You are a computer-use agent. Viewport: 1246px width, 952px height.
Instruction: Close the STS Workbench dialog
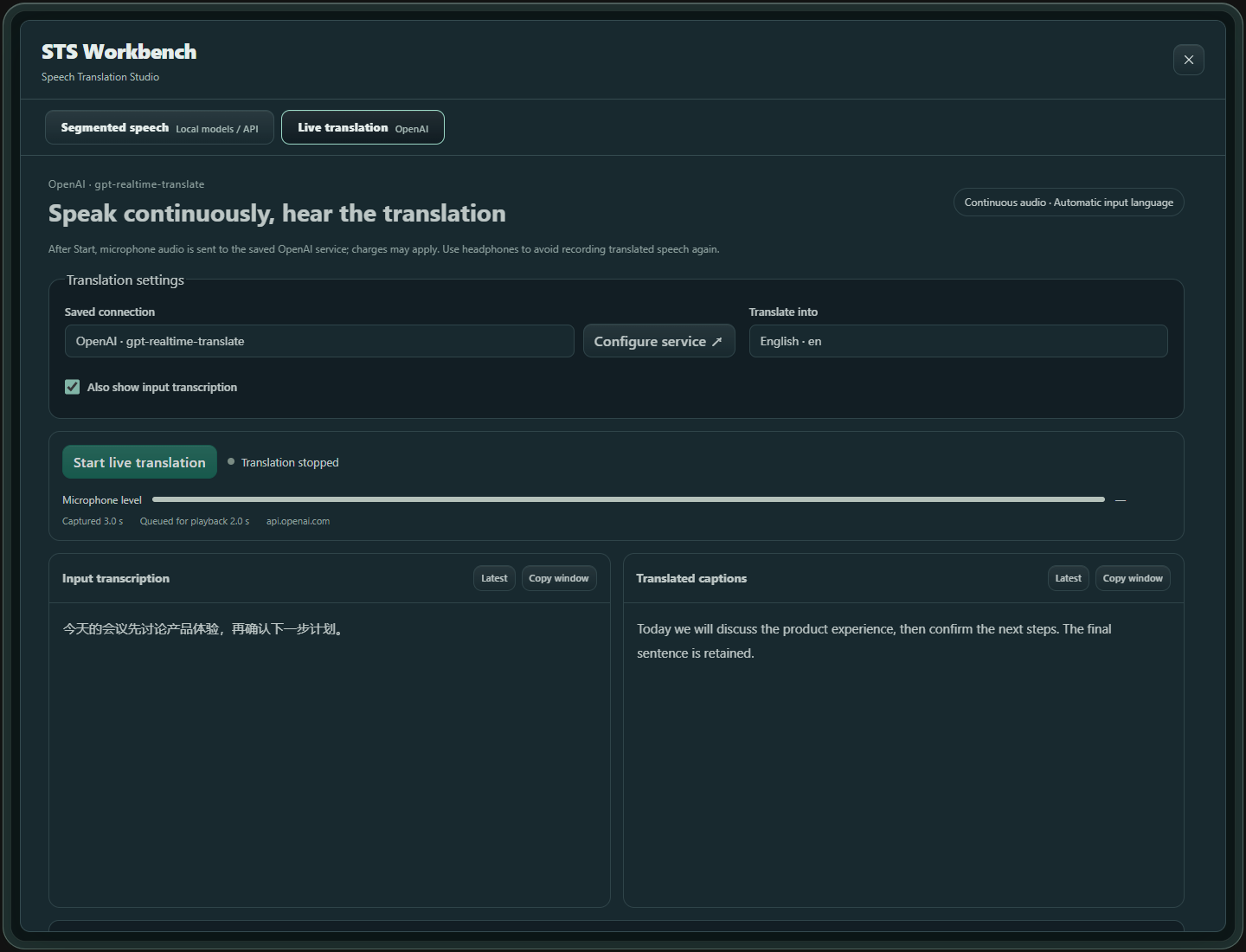(1188, 60)
